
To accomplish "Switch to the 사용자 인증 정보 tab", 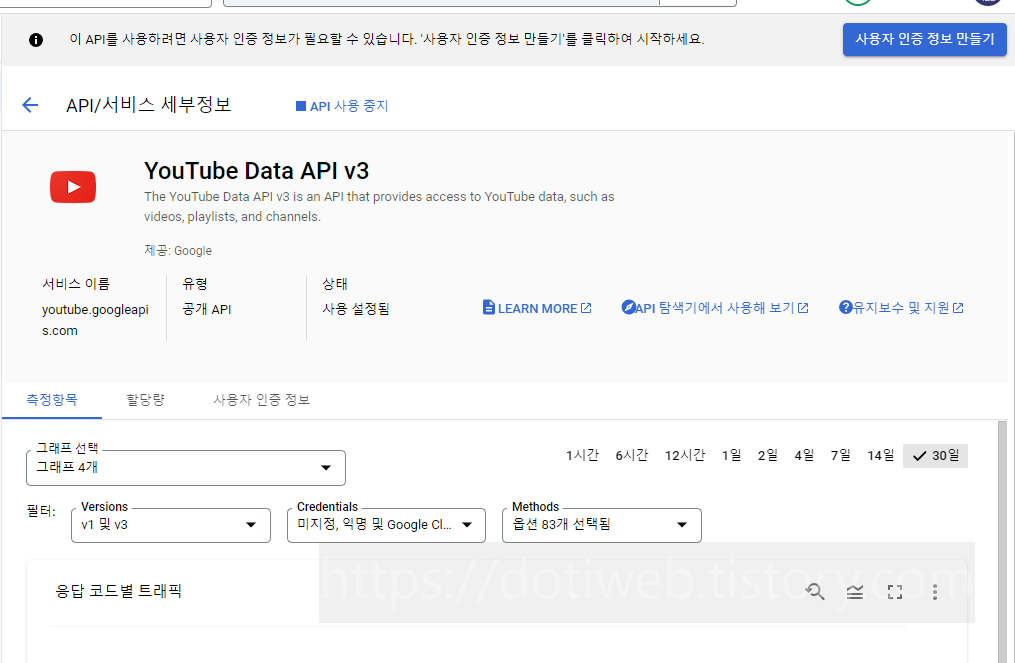I will (x=262, y=399).
